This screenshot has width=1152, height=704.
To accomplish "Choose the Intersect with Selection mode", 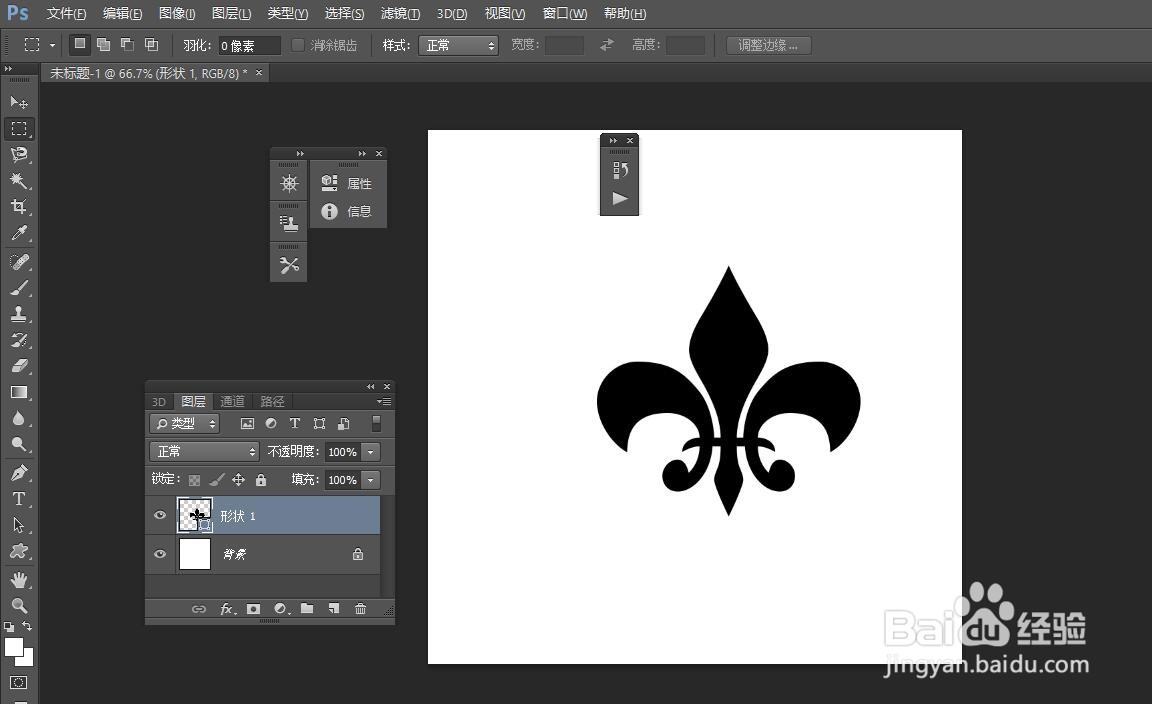I will 151,45.
